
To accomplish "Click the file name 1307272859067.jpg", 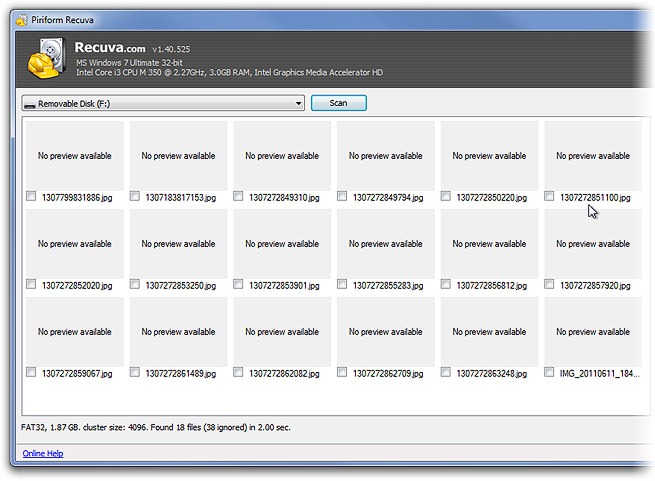I will pos(77,374).
